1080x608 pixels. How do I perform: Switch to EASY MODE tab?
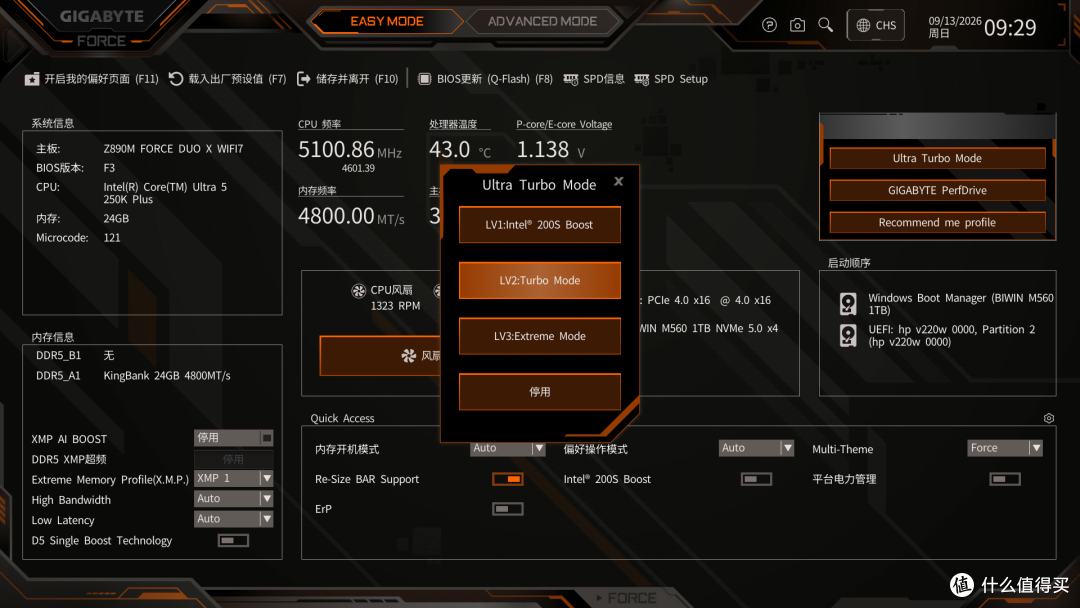(x=387, y=21)
